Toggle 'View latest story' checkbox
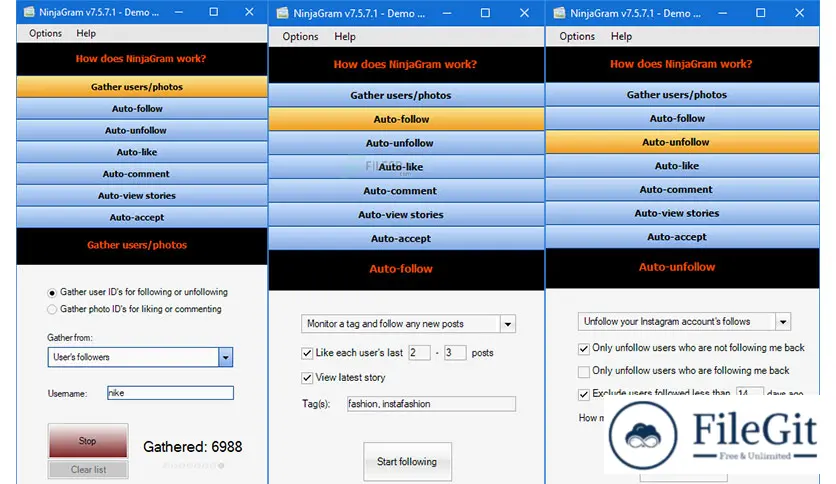Image resolution: width=836 pixels, height=484 pixels. tap(307, 377)
